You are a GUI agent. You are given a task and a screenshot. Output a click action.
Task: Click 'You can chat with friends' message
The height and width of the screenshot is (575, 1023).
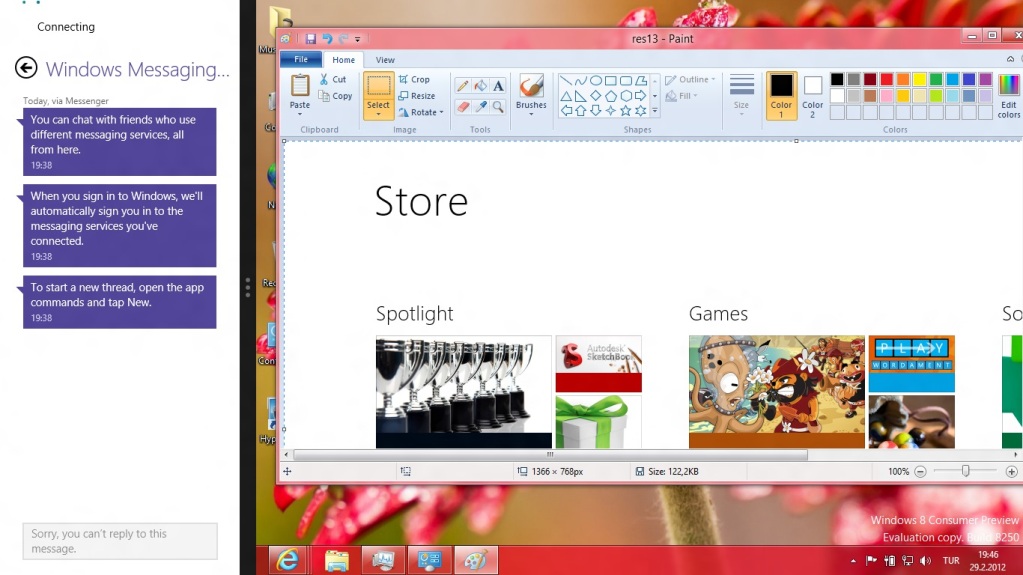(119, 142)
